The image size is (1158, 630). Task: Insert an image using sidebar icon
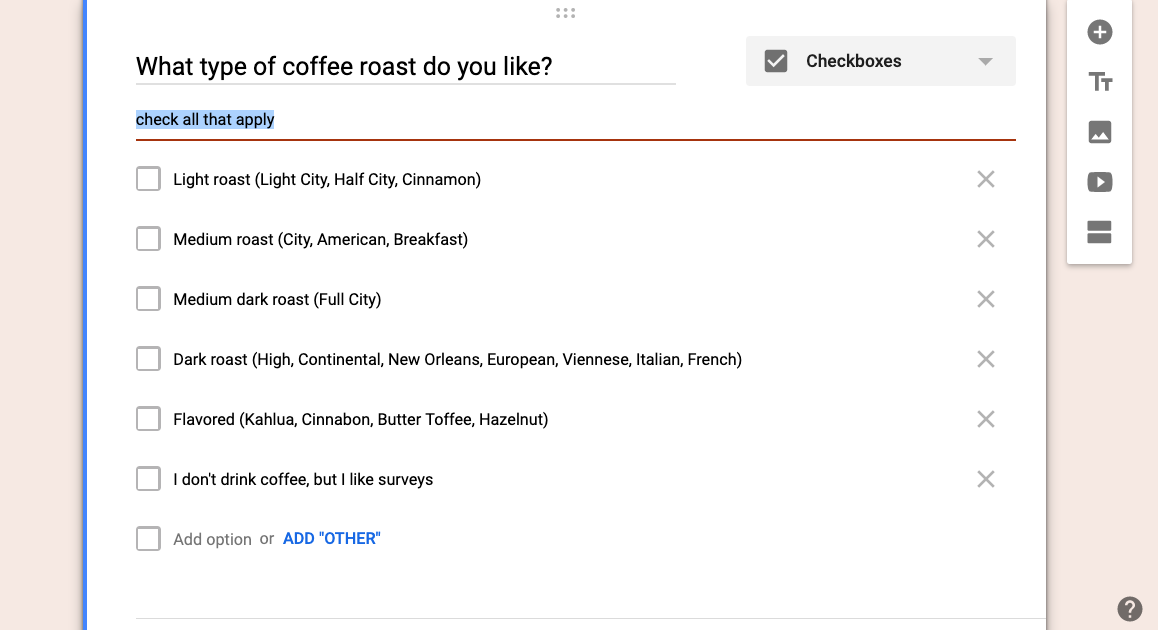(1099, 132)
